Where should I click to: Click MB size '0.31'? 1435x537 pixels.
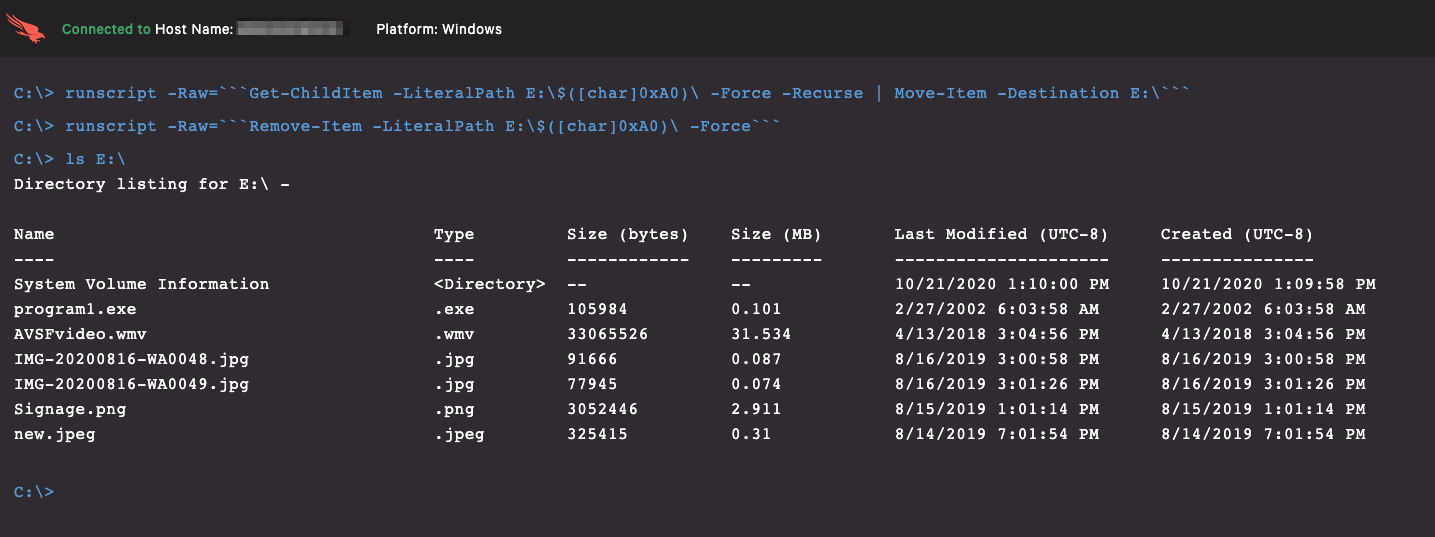tap(751, 434)
